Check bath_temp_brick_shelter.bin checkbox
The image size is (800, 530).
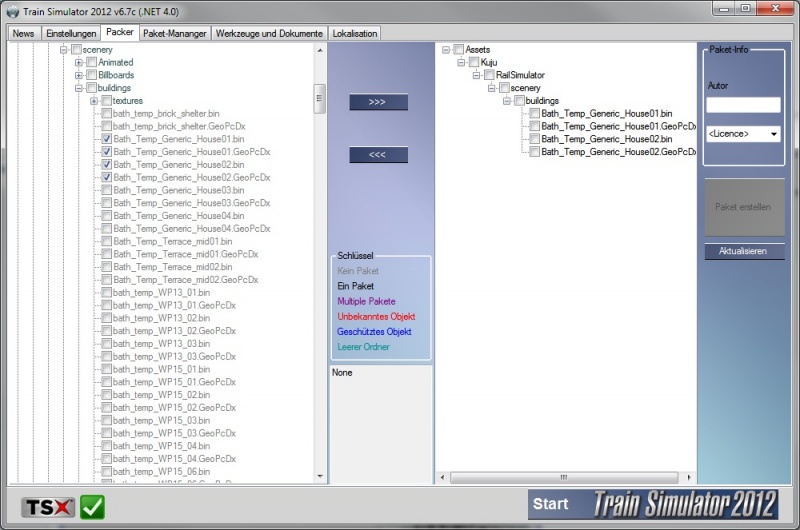pos(107,113)
